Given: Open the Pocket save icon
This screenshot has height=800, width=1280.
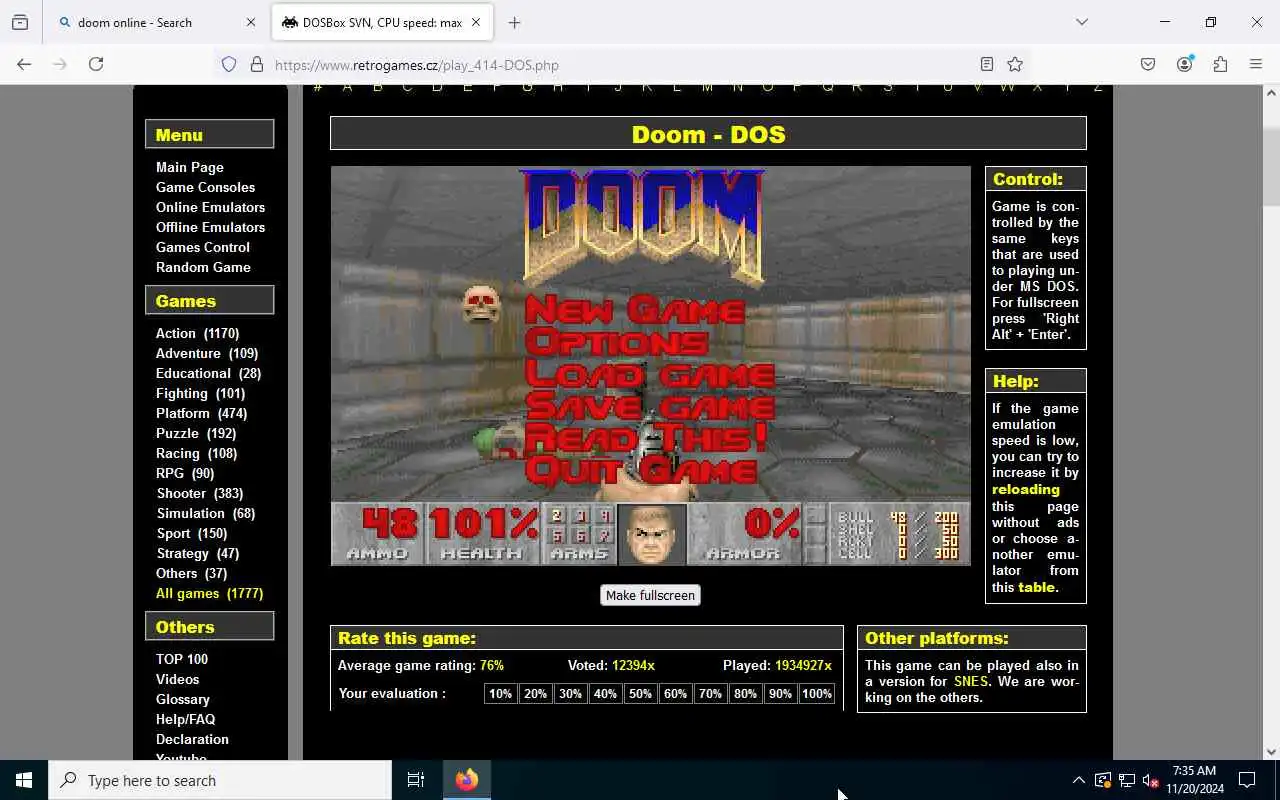Looking at the screenshot, I should [1148, 64].
